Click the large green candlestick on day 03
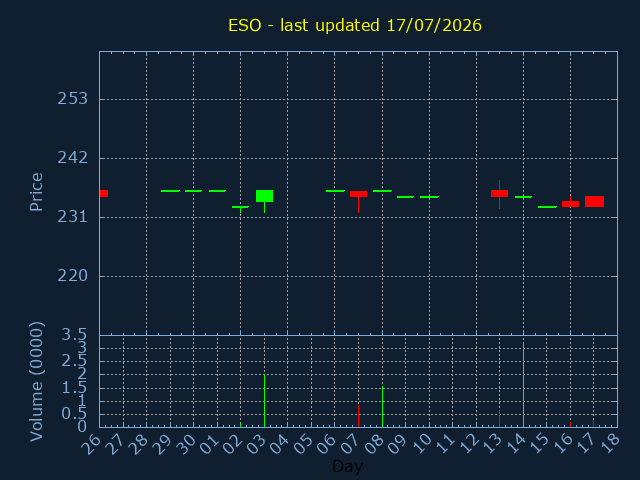The image size is (640, 480). click(264, 196)
